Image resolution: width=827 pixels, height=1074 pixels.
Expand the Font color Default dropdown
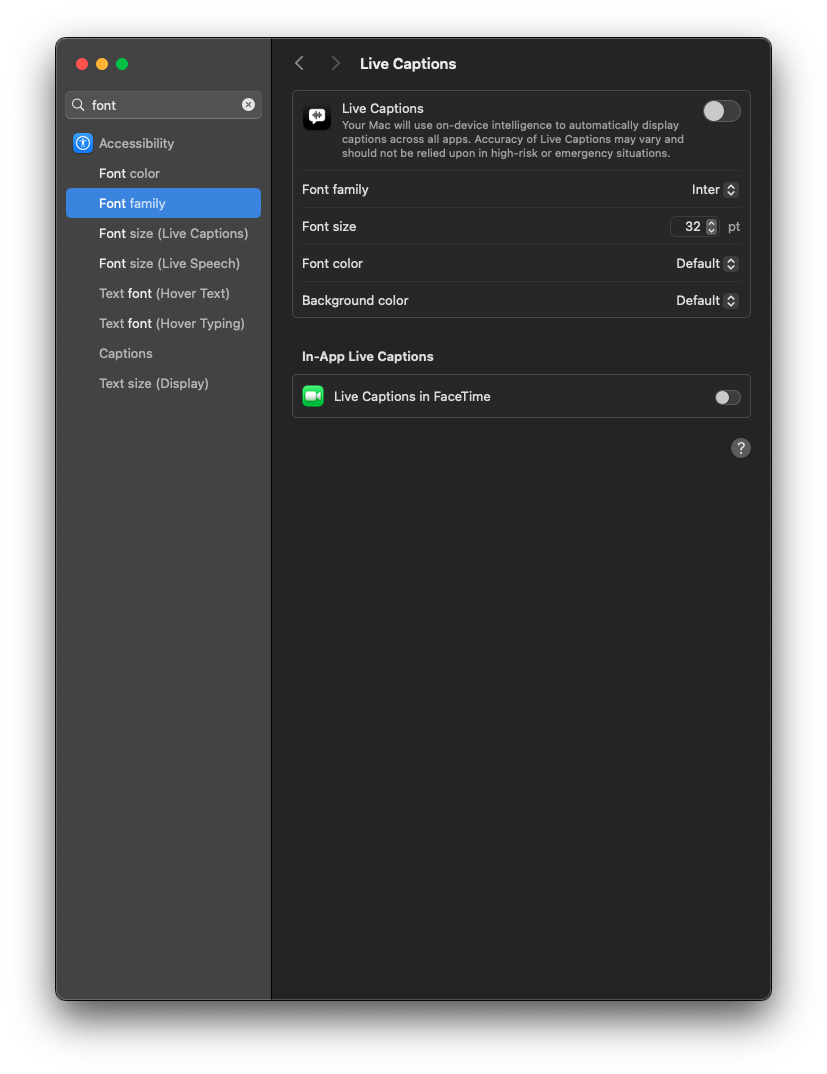707,264
